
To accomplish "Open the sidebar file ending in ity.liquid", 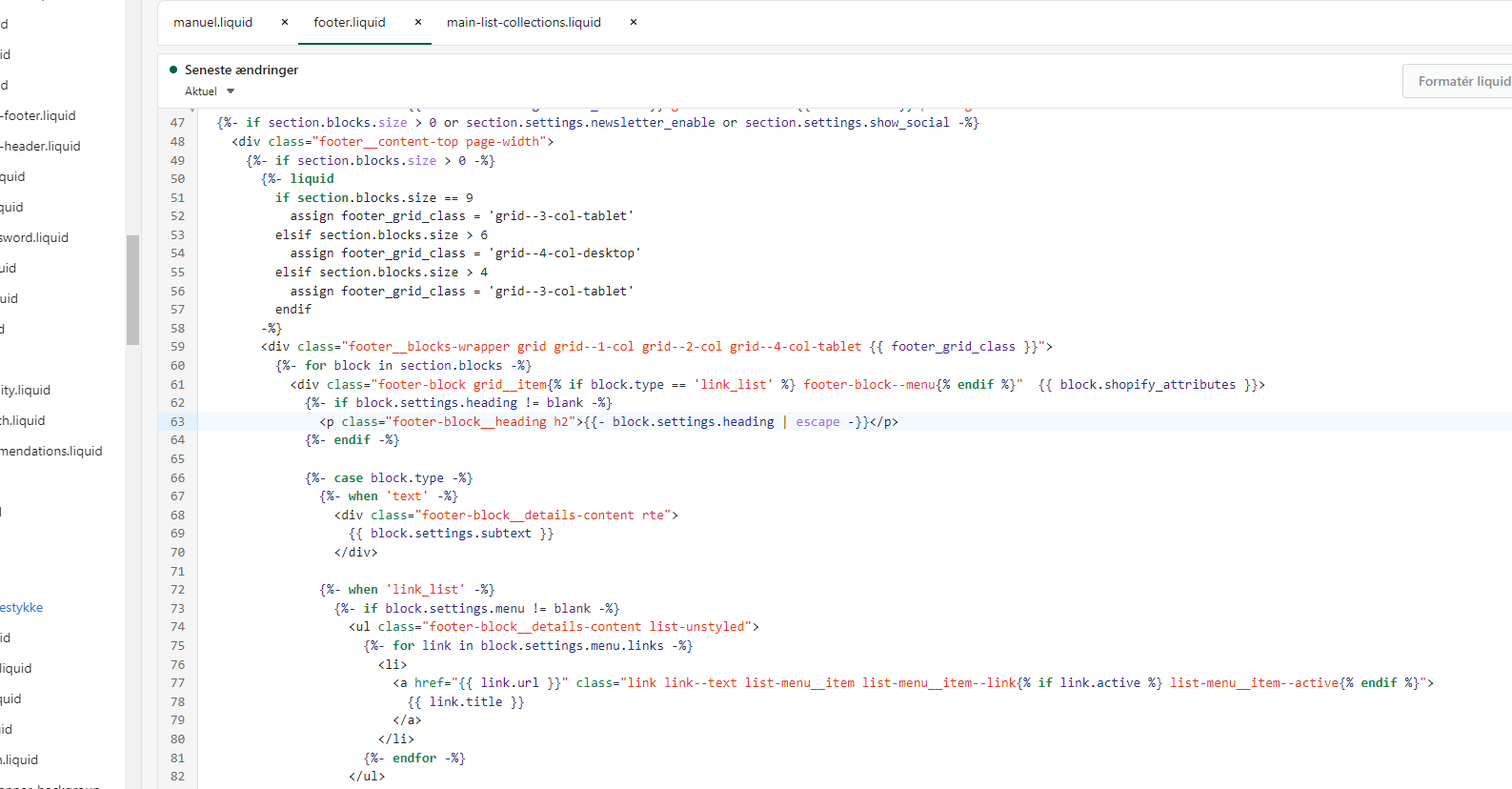I will (x=26, y=390).
